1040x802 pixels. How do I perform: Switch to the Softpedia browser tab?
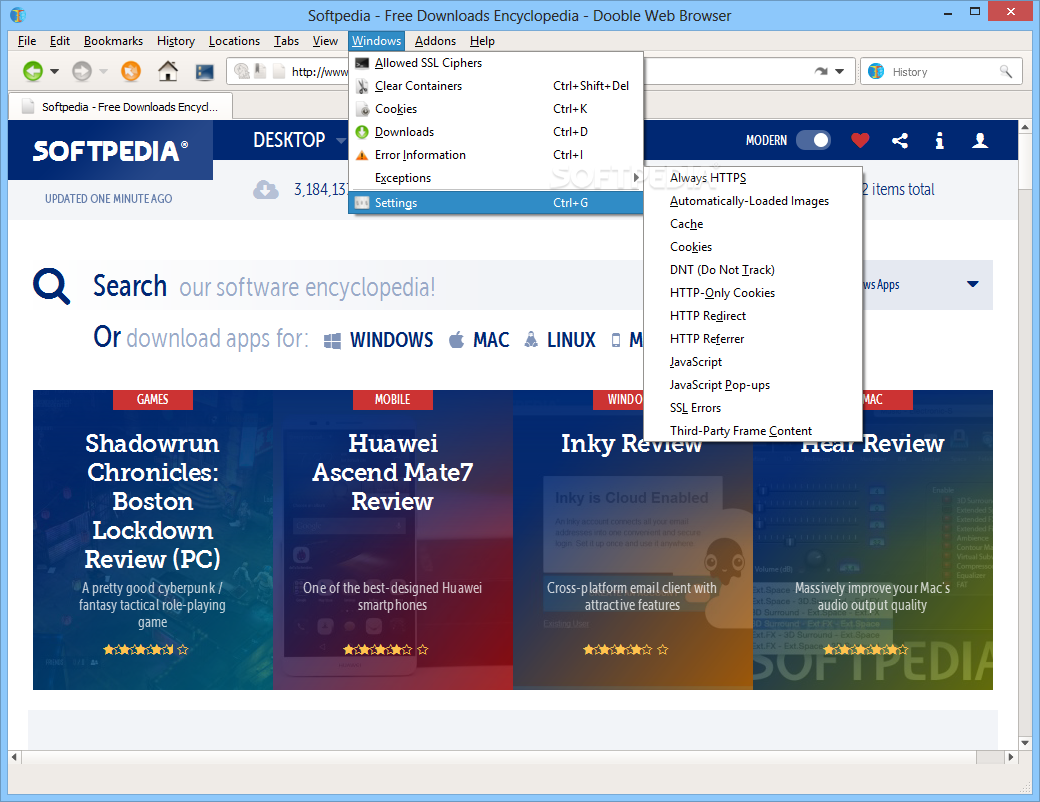click(121, 107)
